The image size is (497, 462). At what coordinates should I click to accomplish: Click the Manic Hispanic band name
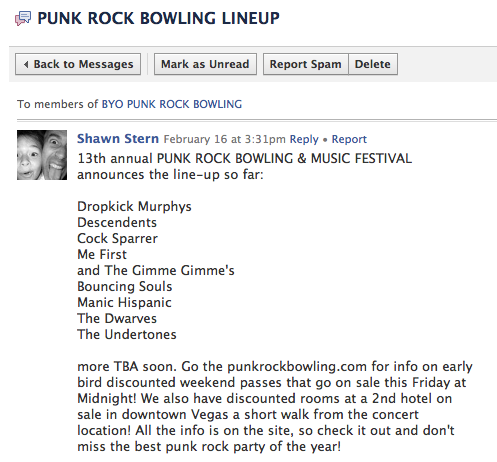click(124, 303)
